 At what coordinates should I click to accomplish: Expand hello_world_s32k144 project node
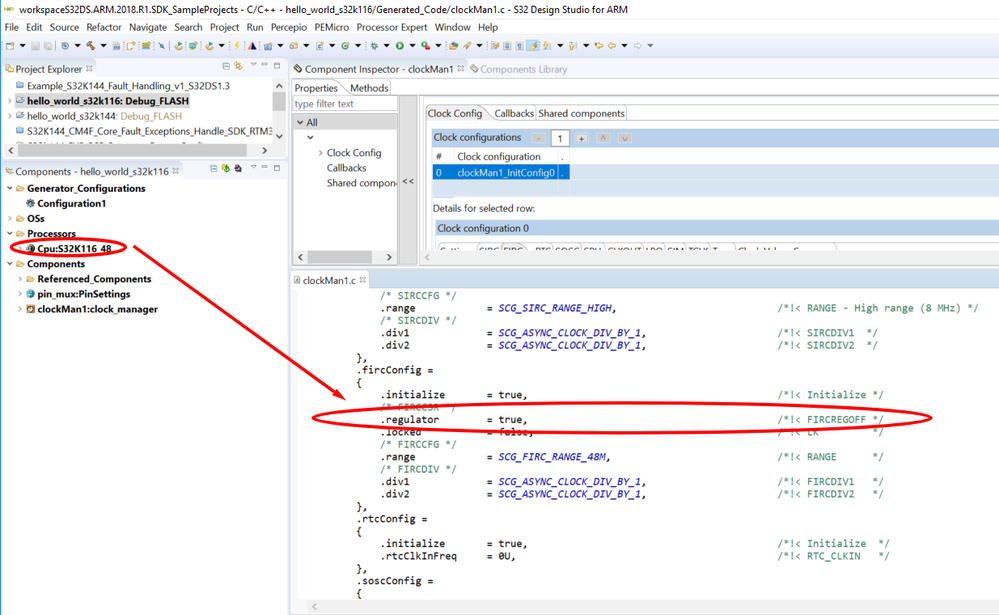[10, 116]
